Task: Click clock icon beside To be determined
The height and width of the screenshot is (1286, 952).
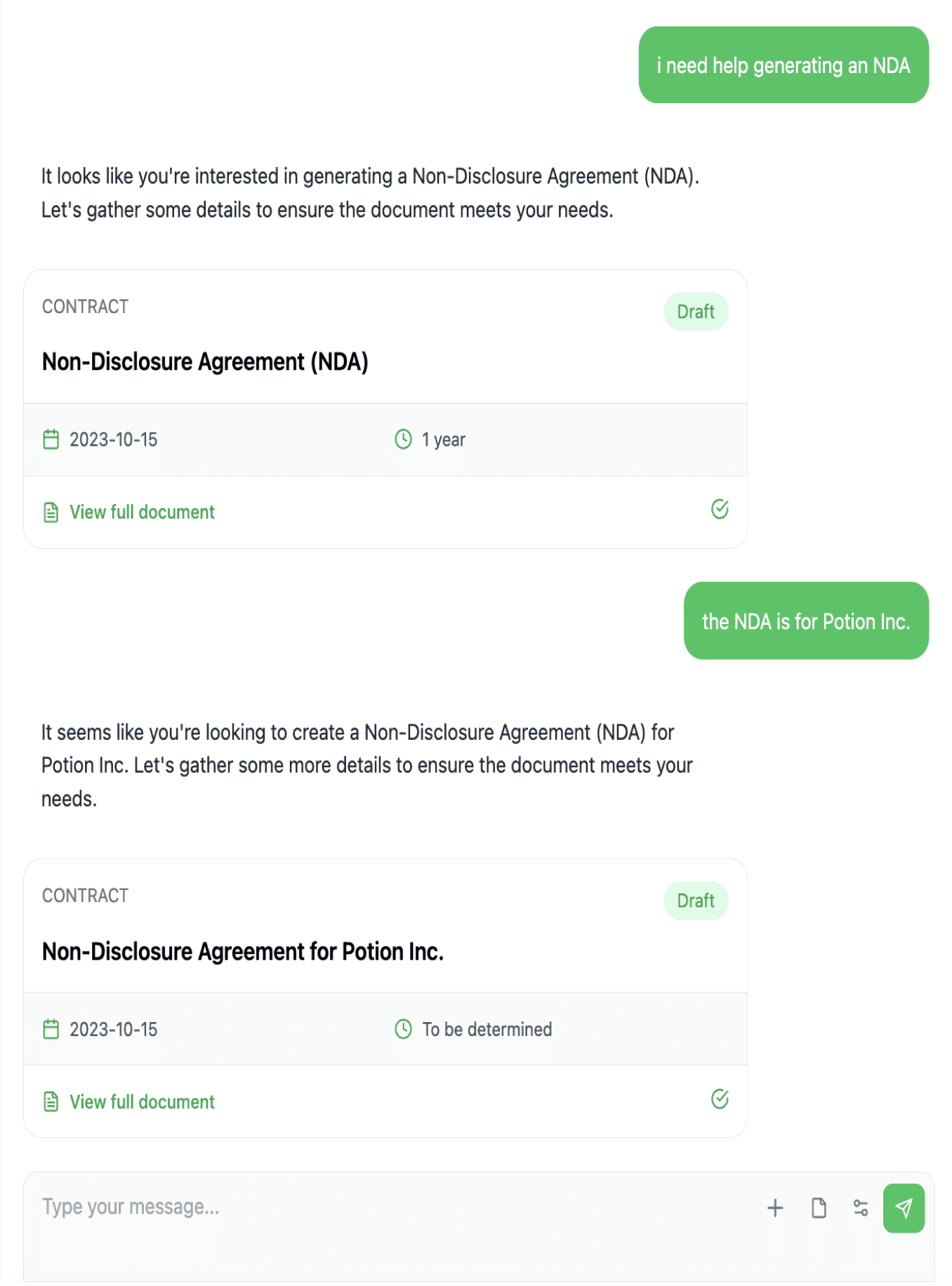Action: click(x=403, y=1029)
